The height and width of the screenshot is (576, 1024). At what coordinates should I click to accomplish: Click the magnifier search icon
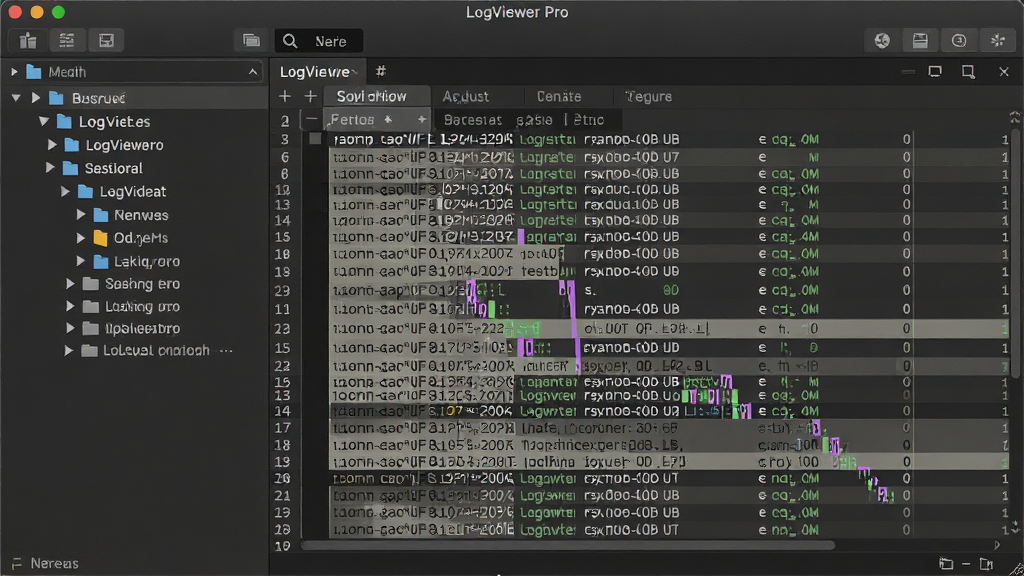[290, 41]
